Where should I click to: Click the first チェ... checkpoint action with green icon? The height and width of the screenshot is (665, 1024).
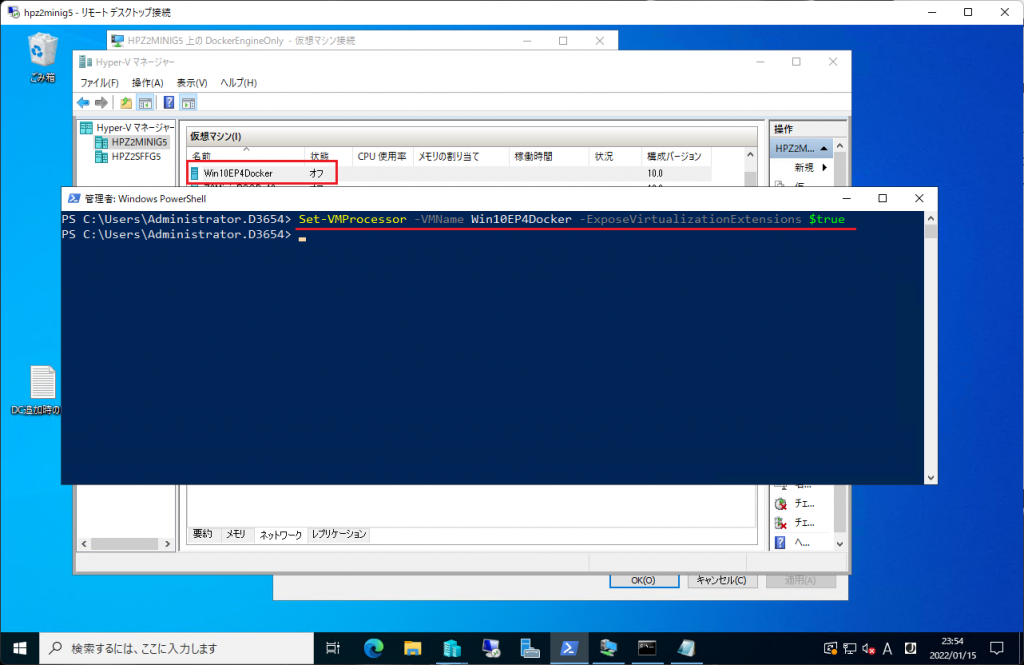coord(795,504)
